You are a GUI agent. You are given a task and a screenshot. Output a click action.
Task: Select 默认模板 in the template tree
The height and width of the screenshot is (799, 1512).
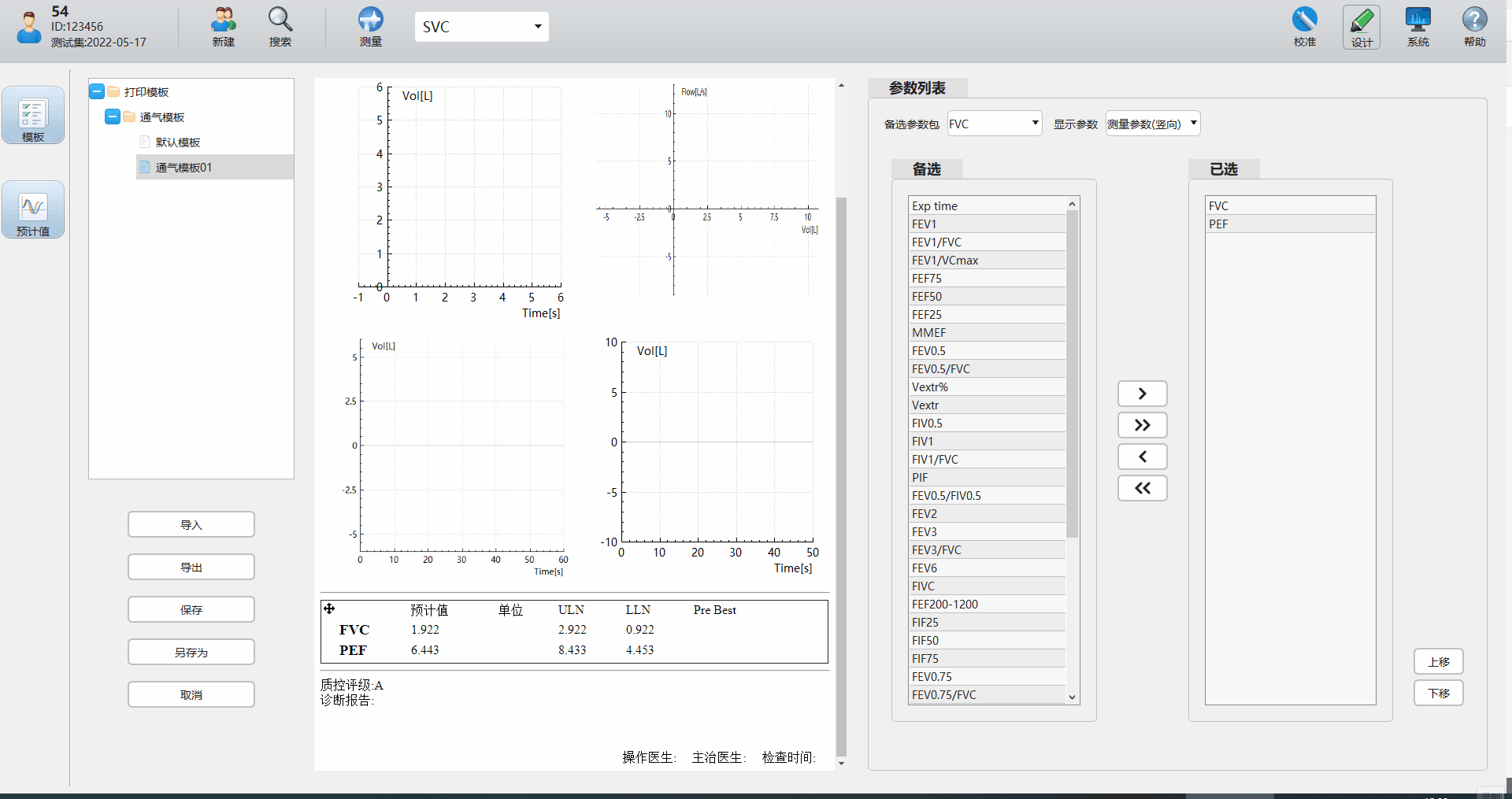178,142
